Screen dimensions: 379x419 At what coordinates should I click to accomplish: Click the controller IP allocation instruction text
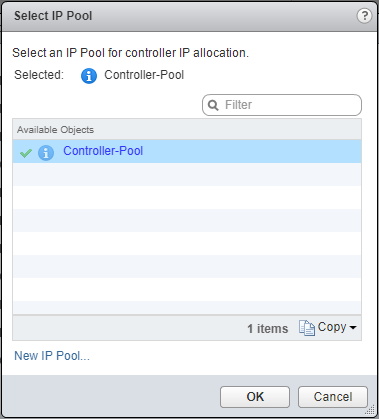coord(130,53)
